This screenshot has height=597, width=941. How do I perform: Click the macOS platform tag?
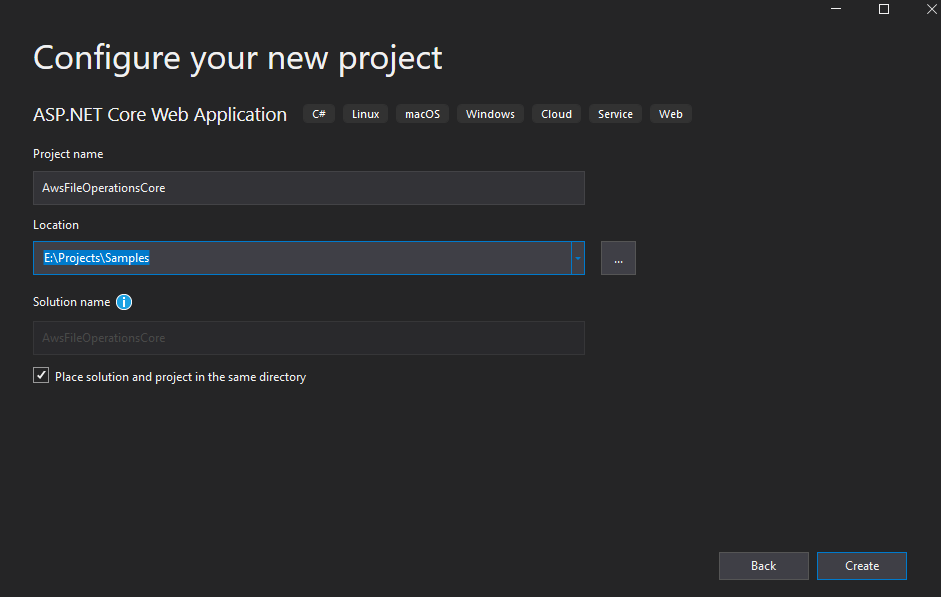pos(422,114)
